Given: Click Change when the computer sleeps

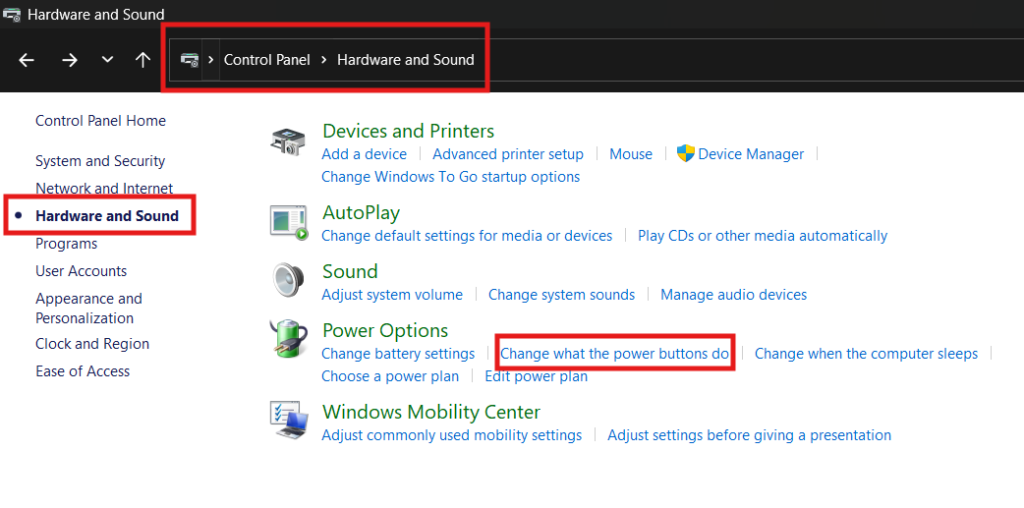Looking at the screenshot, I should click(866, 353).
